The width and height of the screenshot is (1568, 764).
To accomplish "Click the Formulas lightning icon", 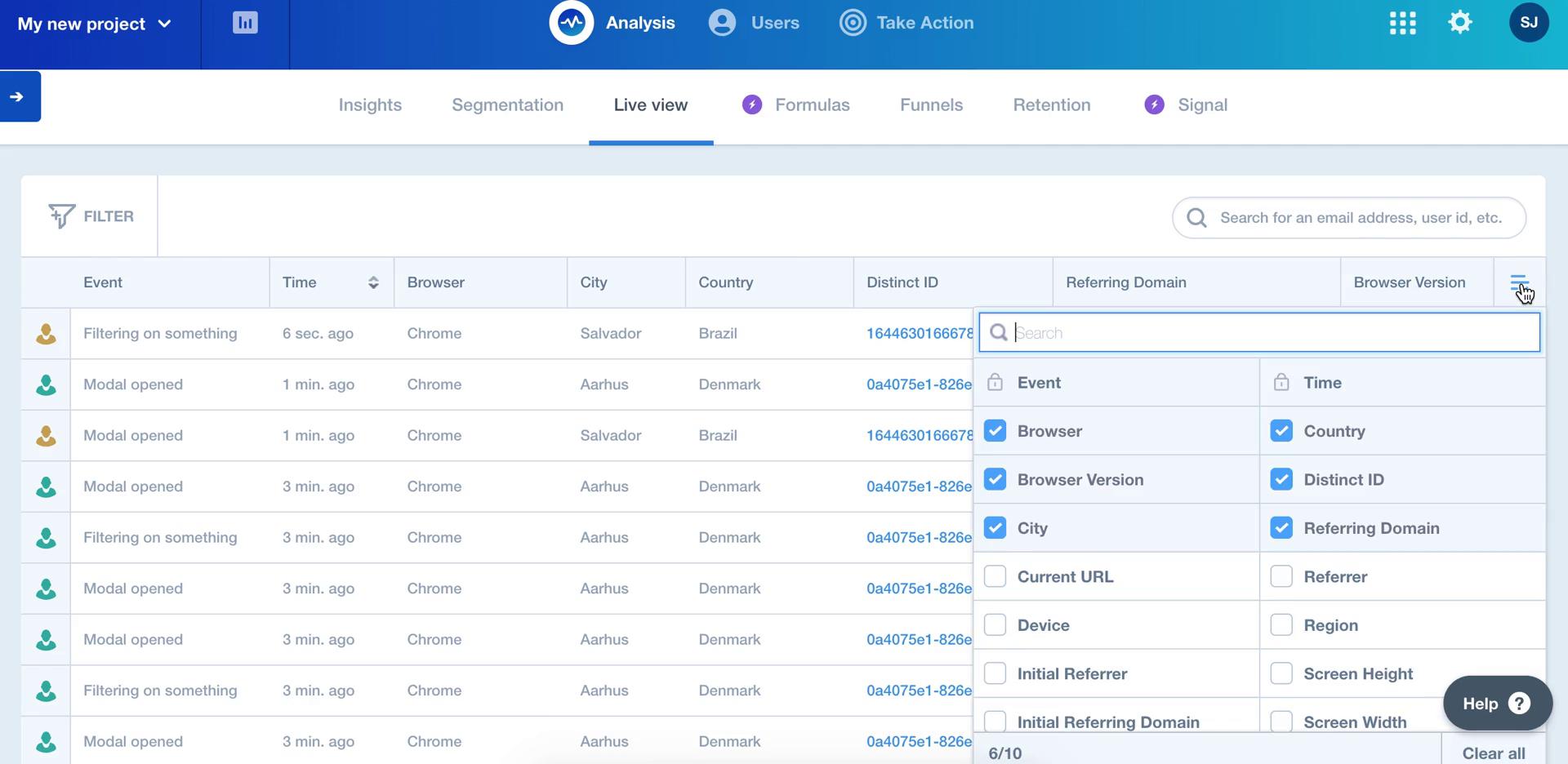I will (x=752, y=104).
